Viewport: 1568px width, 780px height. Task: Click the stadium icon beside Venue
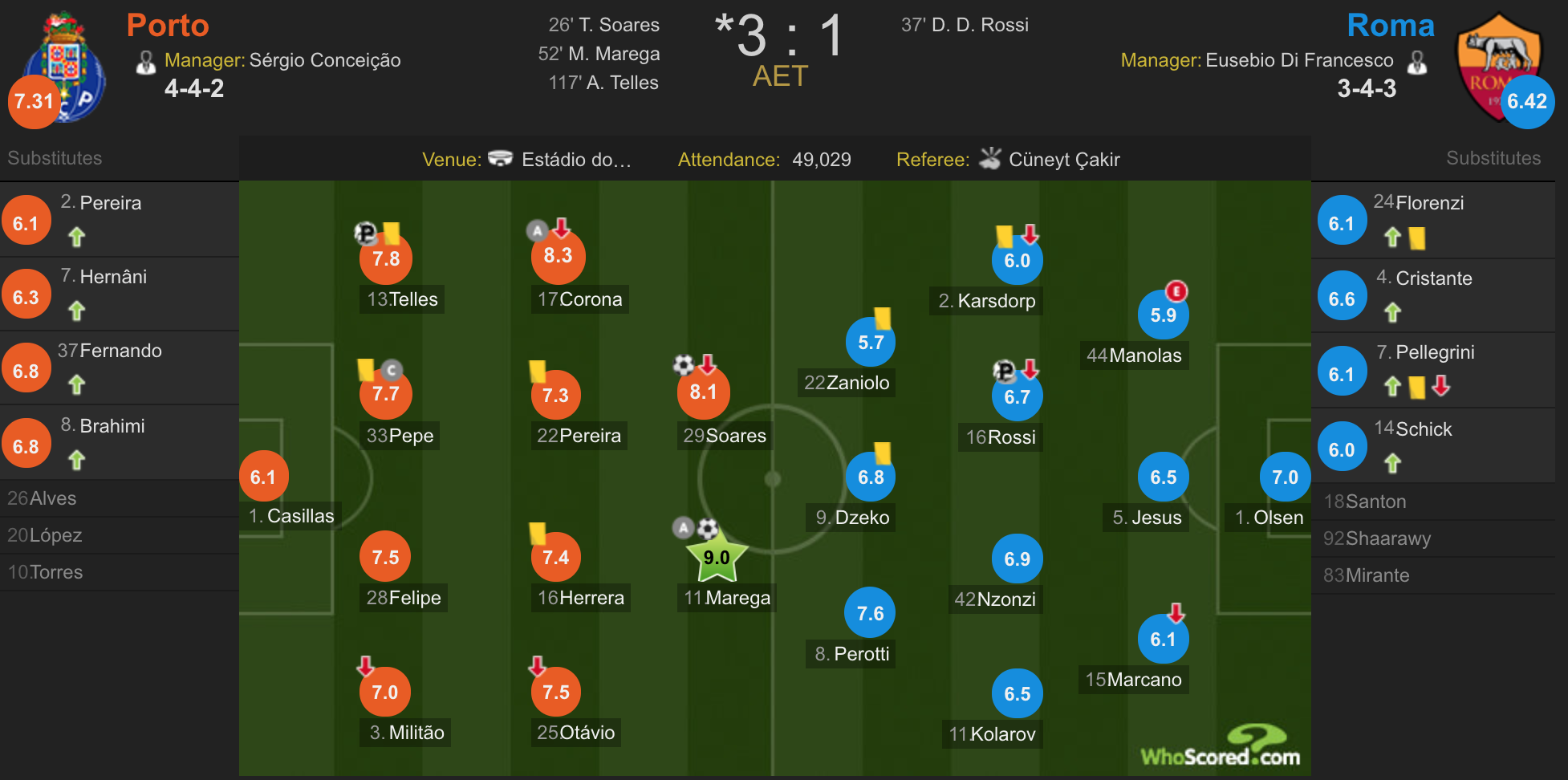click(x=500, y=158)
